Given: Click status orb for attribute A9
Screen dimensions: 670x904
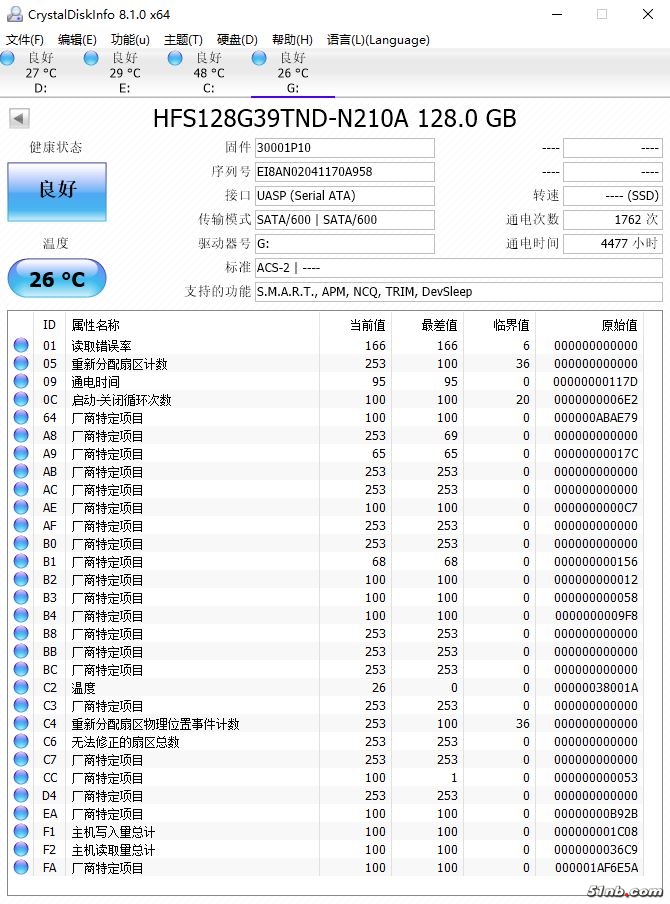Looking at the screenshot, I should (21, 453).
